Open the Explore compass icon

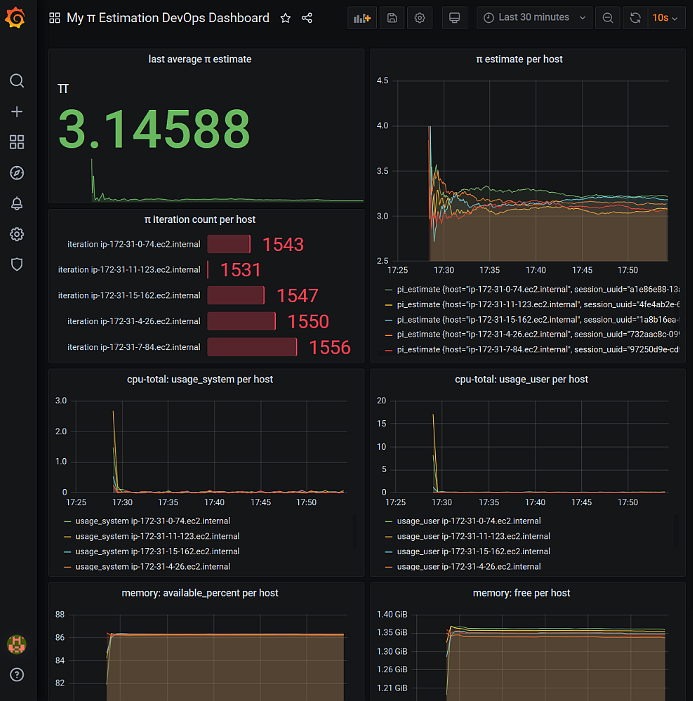tap(16, 173)
